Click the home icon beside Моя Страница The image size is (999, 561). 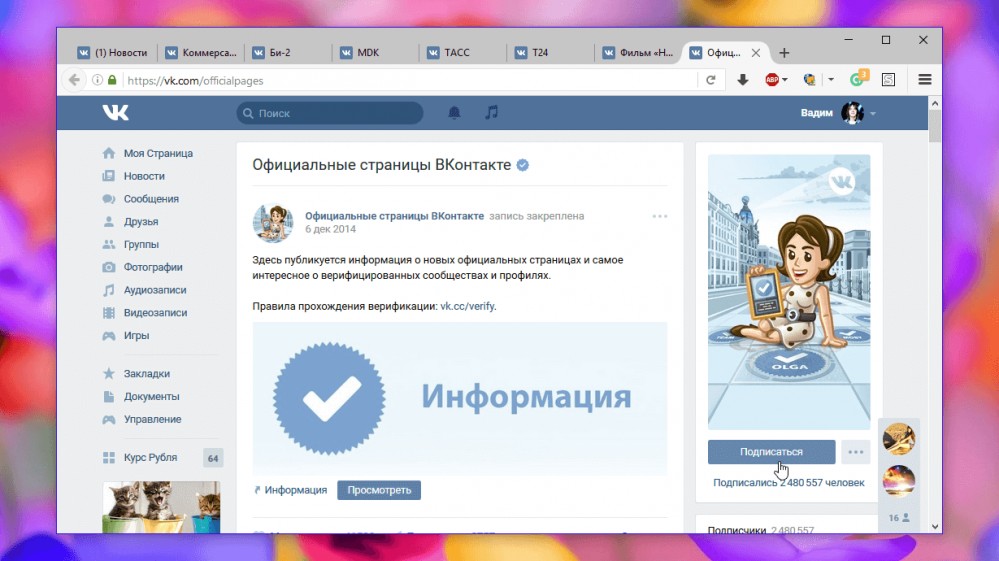tap(109, 153)
